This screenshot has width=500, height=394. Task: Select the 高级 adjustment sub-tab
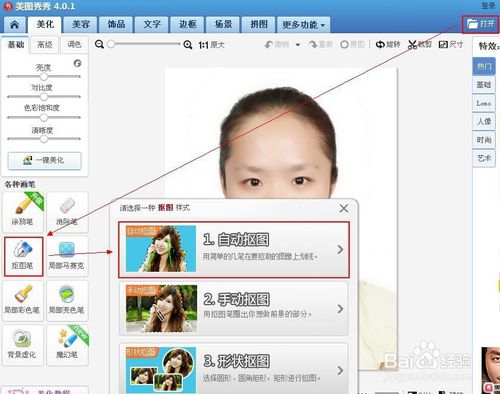(x=45, y=45)
